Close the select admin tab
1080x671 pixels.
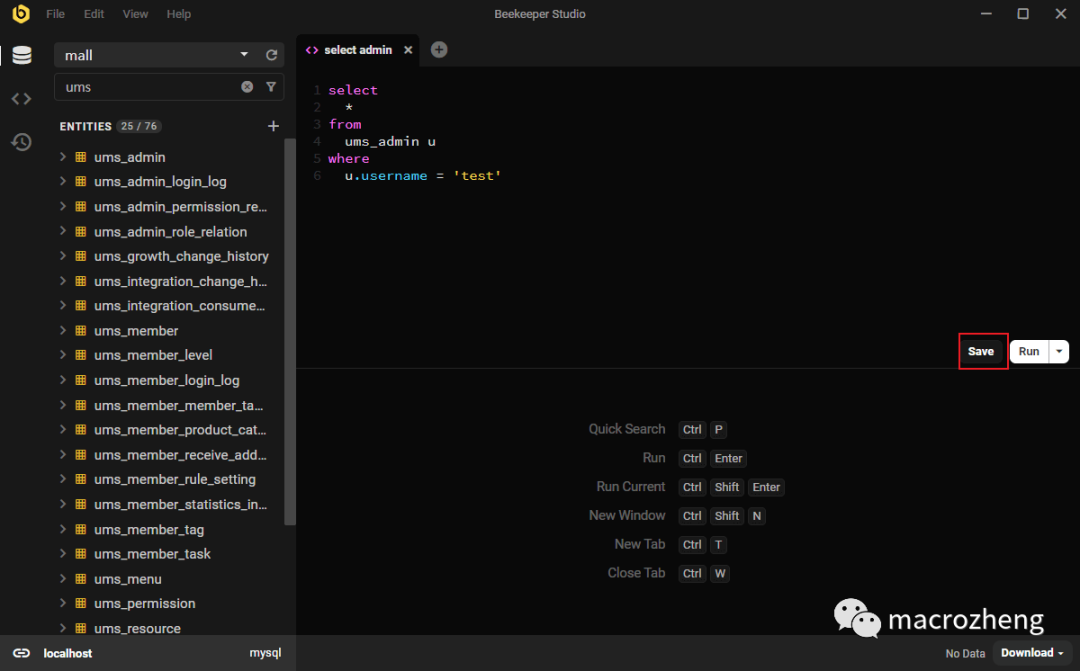coord(408,50)
